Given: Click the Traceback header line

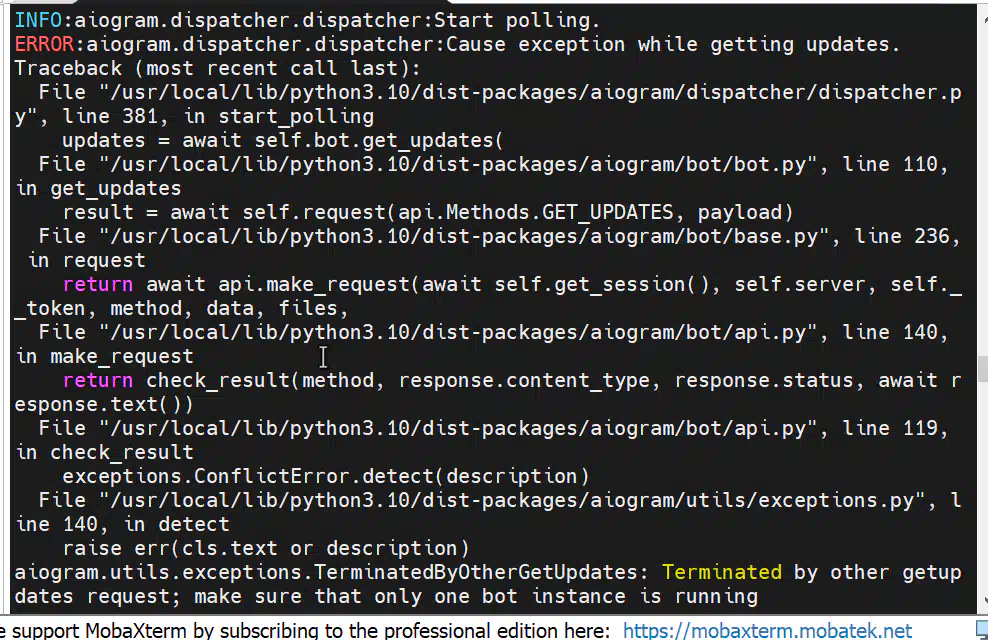Looking at the screenshot, I should (217, 68).
